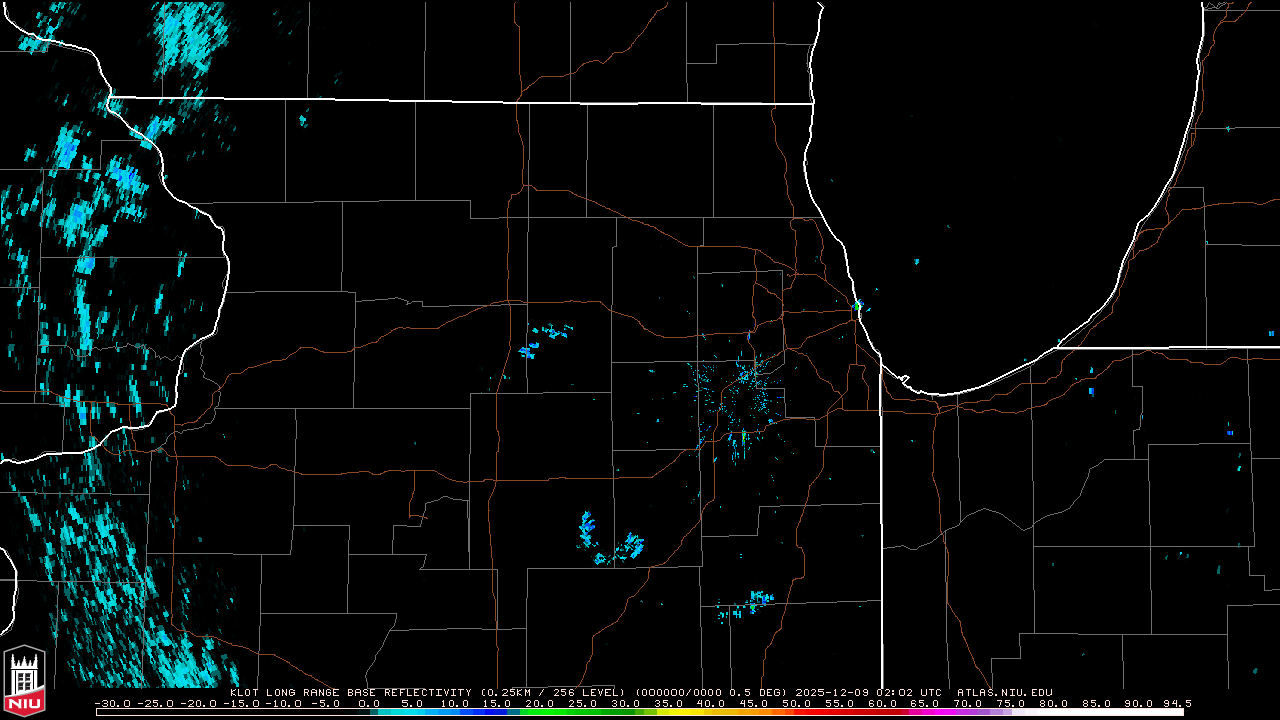This screenshot has height=720, width=1280.
Task: Click the white section of the color bar
Action: point(1100,712)
